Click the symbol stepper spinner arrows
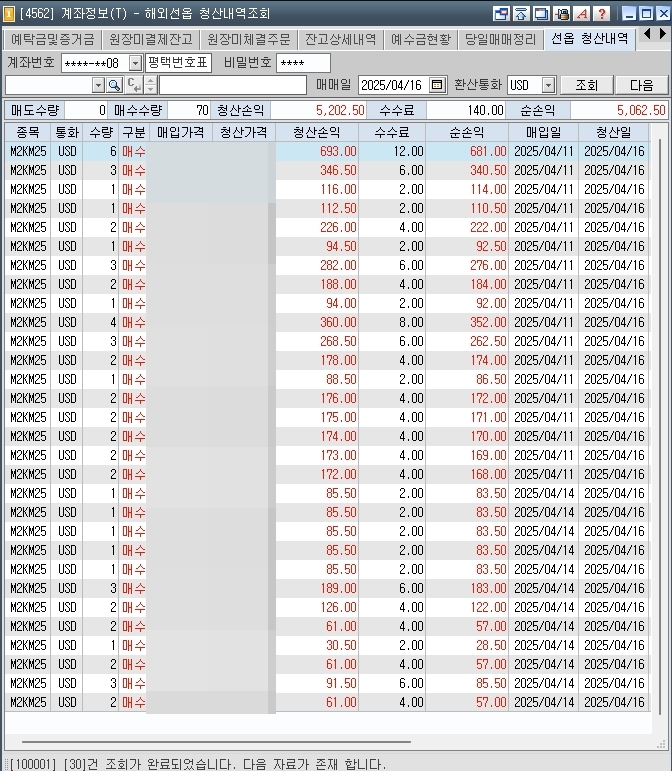 [x=151, y=86]
